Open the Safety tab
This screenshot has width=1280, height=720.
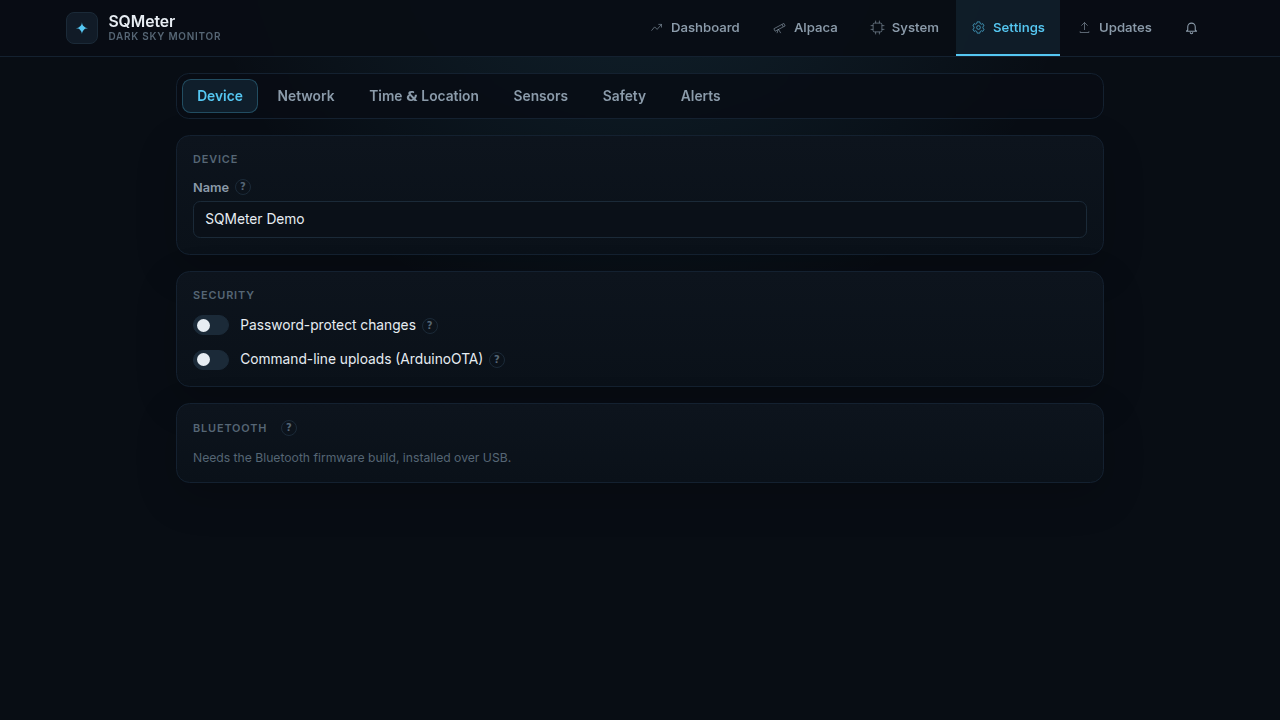pos(624,96)
